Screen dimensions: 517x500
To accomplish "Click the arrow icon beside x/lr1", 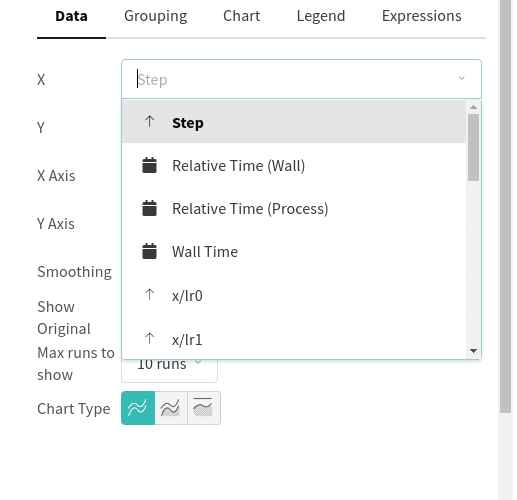I will click(x=150, y=339).
